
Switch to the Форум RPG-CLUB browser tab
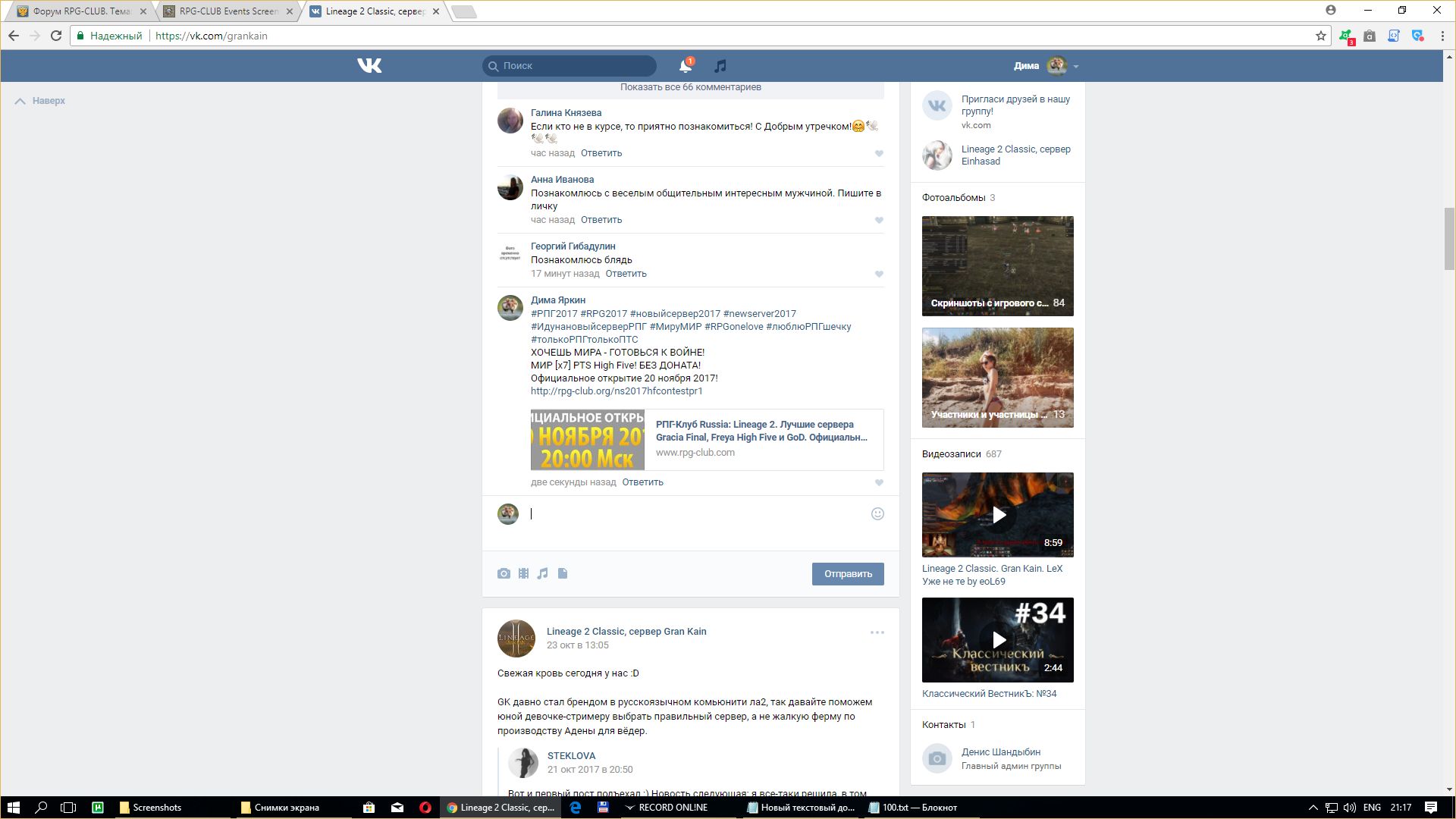point(76,11)
